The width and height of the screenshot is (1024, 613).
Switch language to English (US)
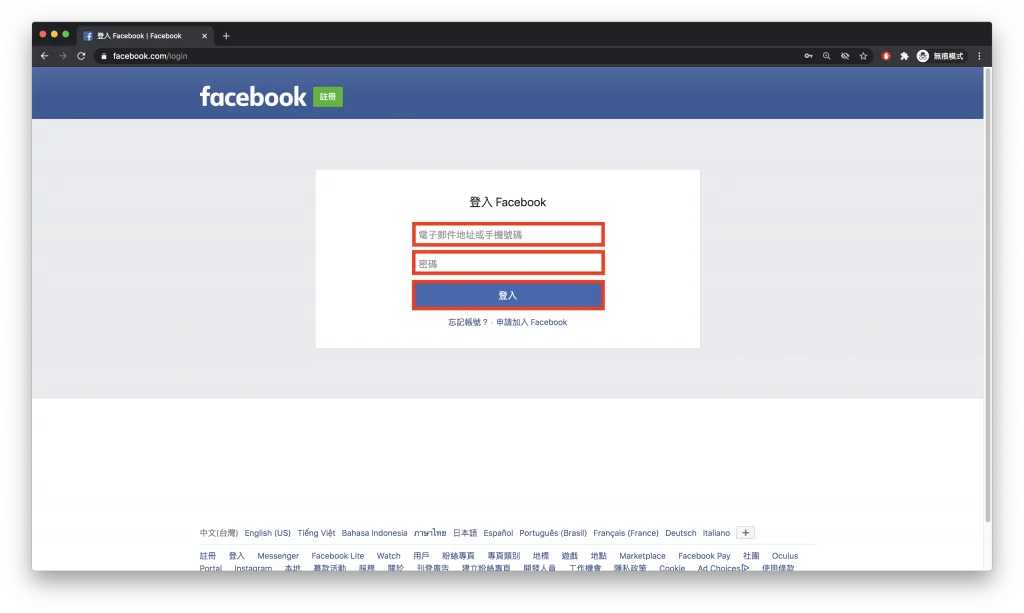[268, 533]
